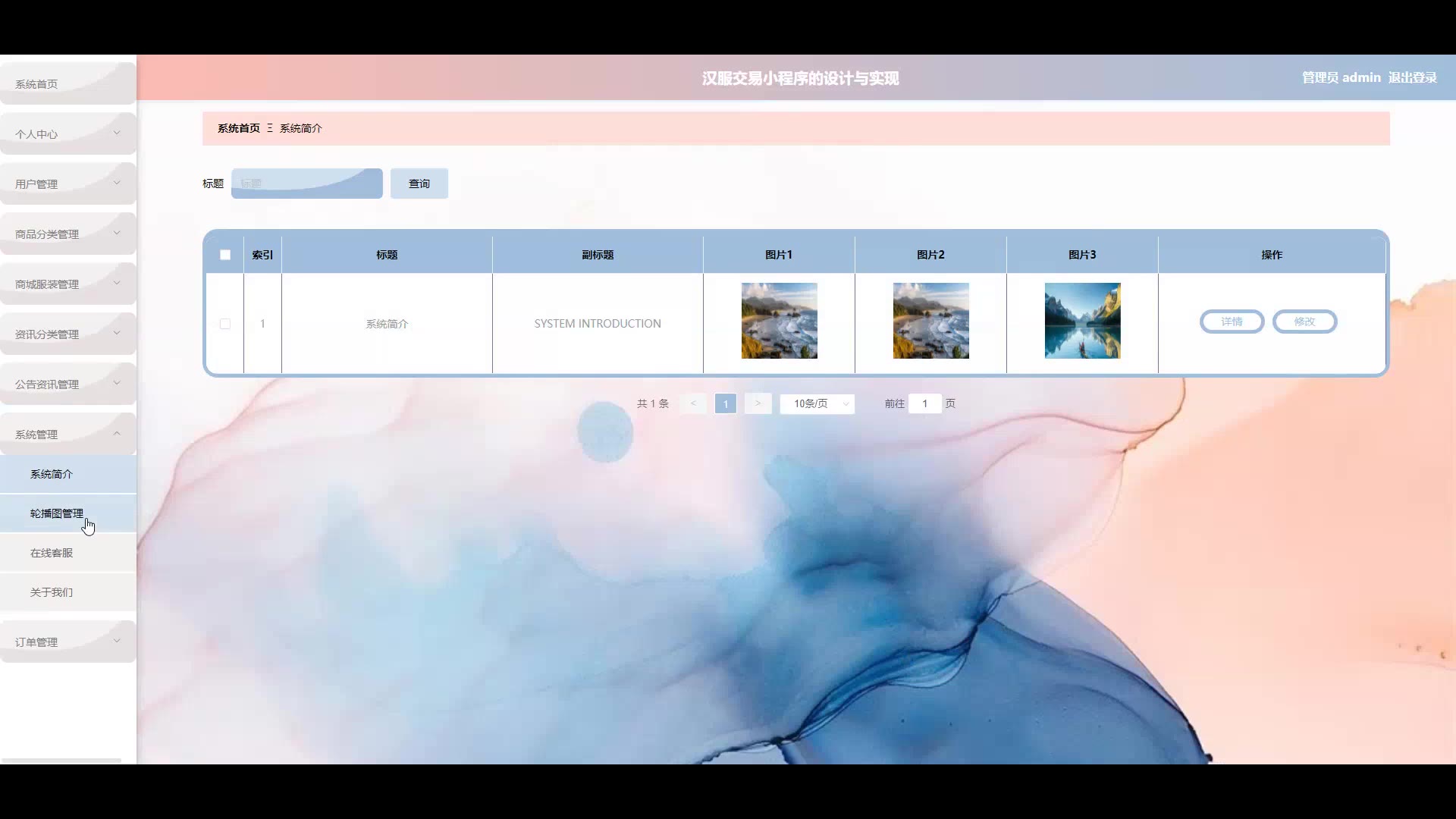Focus the 标题 search input field
This screenshot has width=1456, height=819.
(306, 184)
